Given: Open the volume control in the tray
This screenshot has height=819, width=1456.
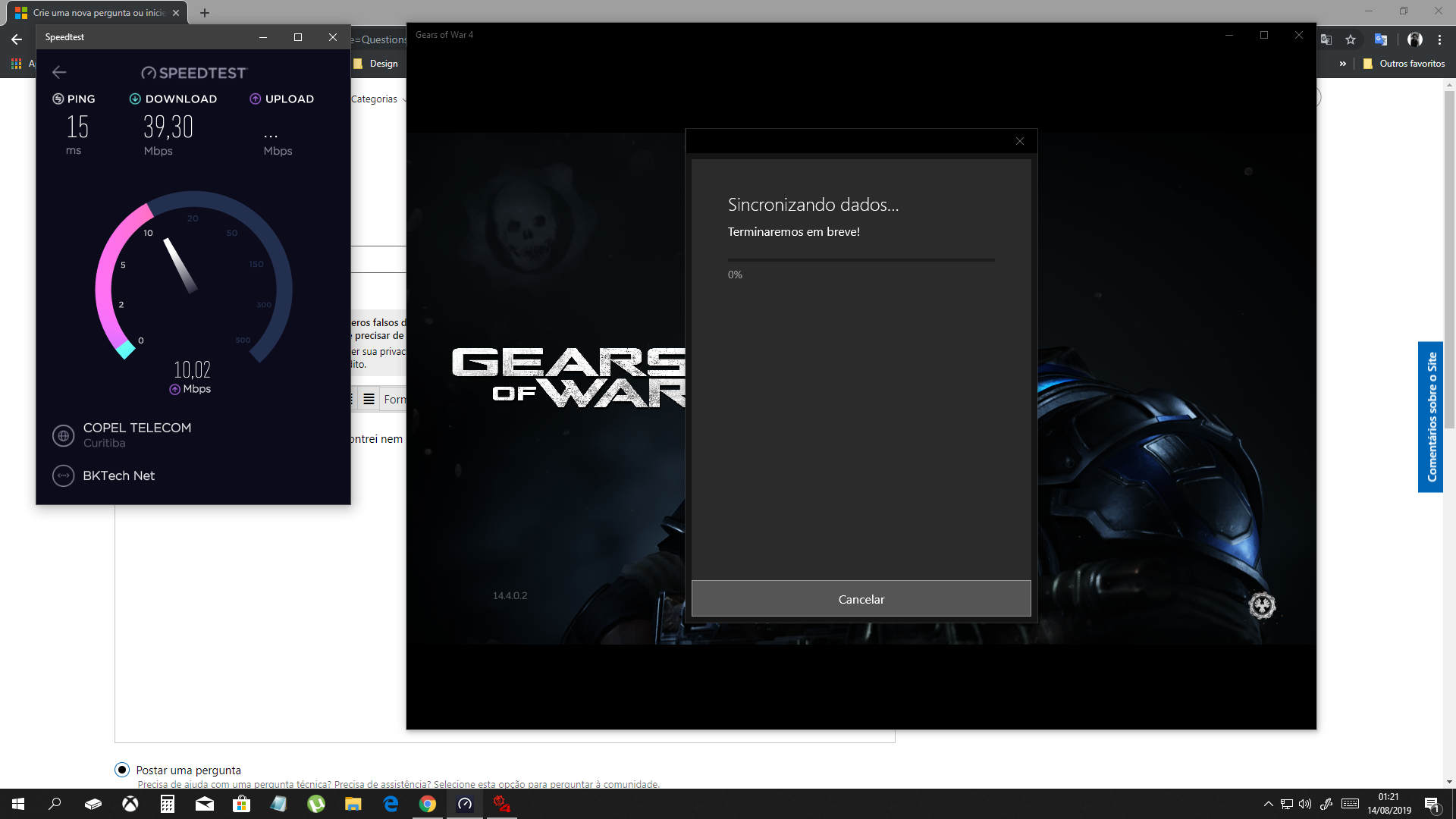Looking at the screenshot, I should point(1305,804).
